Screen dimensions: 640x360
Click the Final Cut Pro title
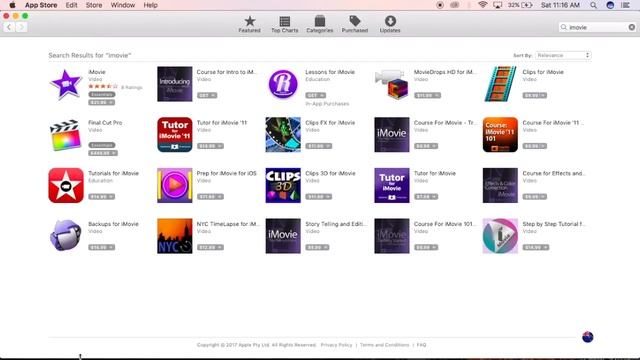[105, 123]
